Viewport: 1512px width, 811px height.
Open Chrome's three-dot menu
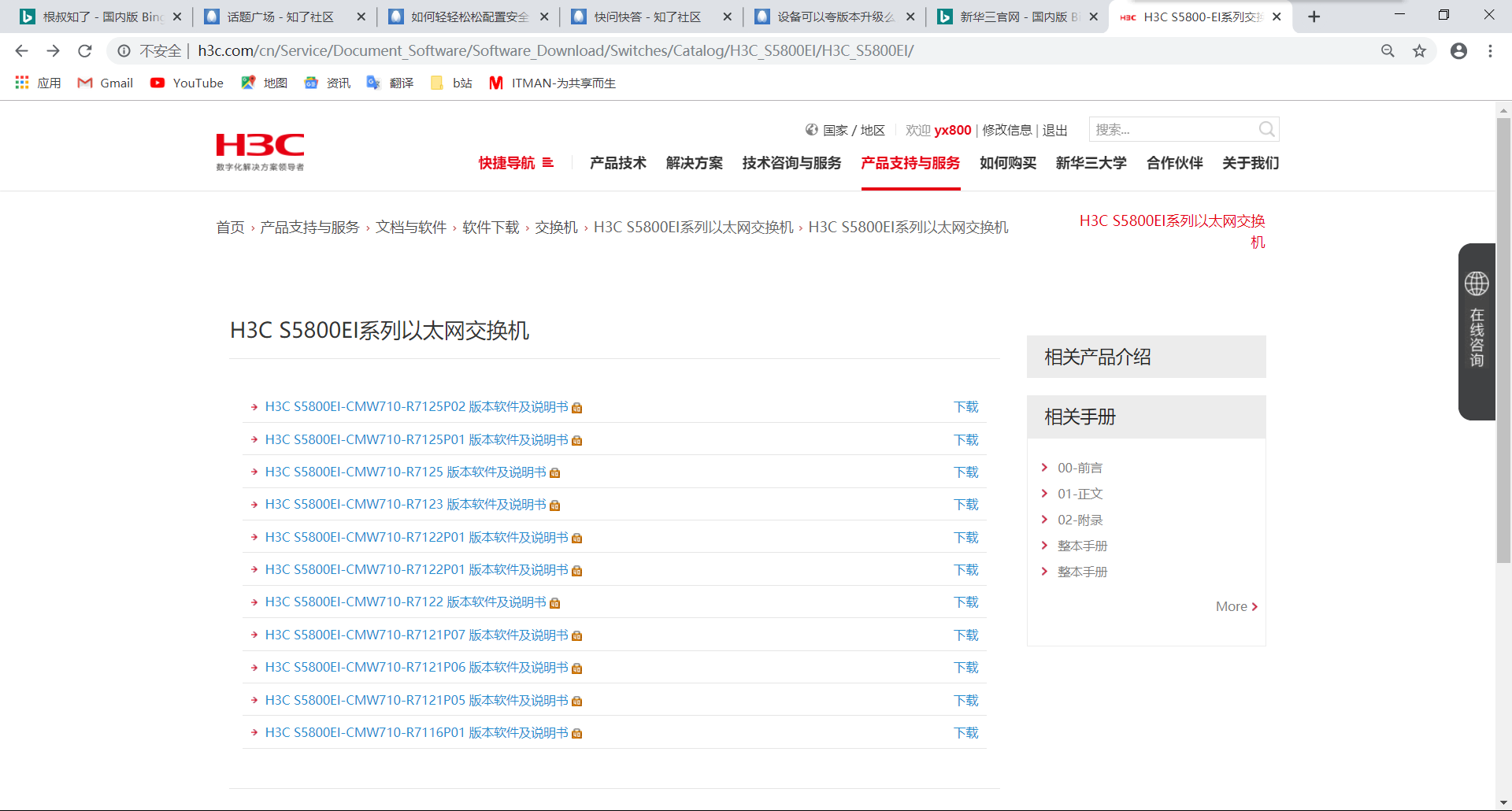click(x=1490, y=51)
